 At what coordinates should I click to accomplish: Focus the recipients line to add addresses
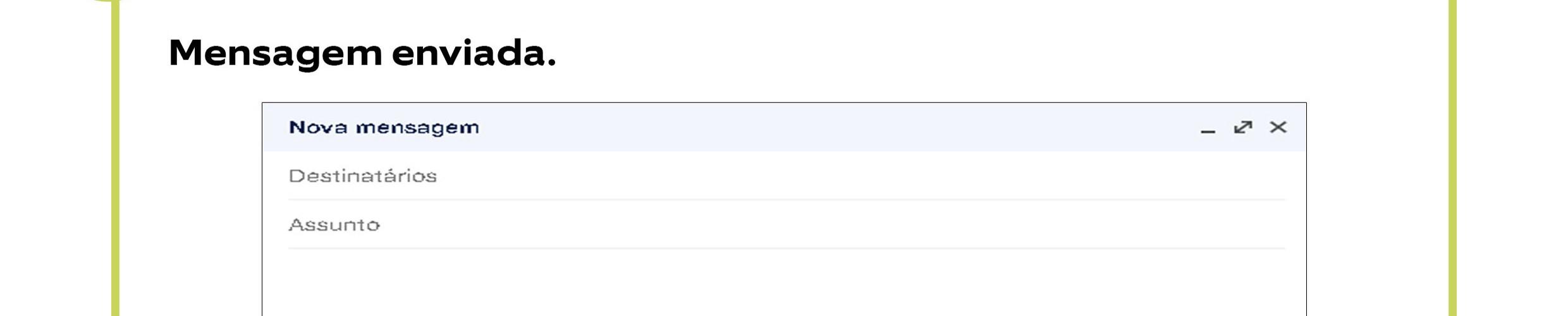[x=784, y=176]
